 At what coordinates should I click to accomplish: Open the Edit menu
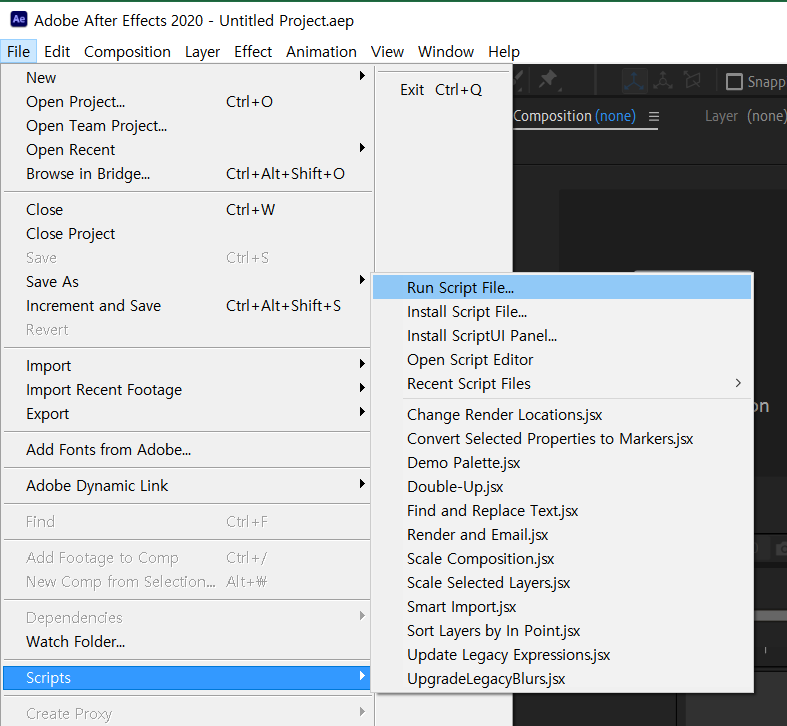pyautogui.click(x=57, y=52)
